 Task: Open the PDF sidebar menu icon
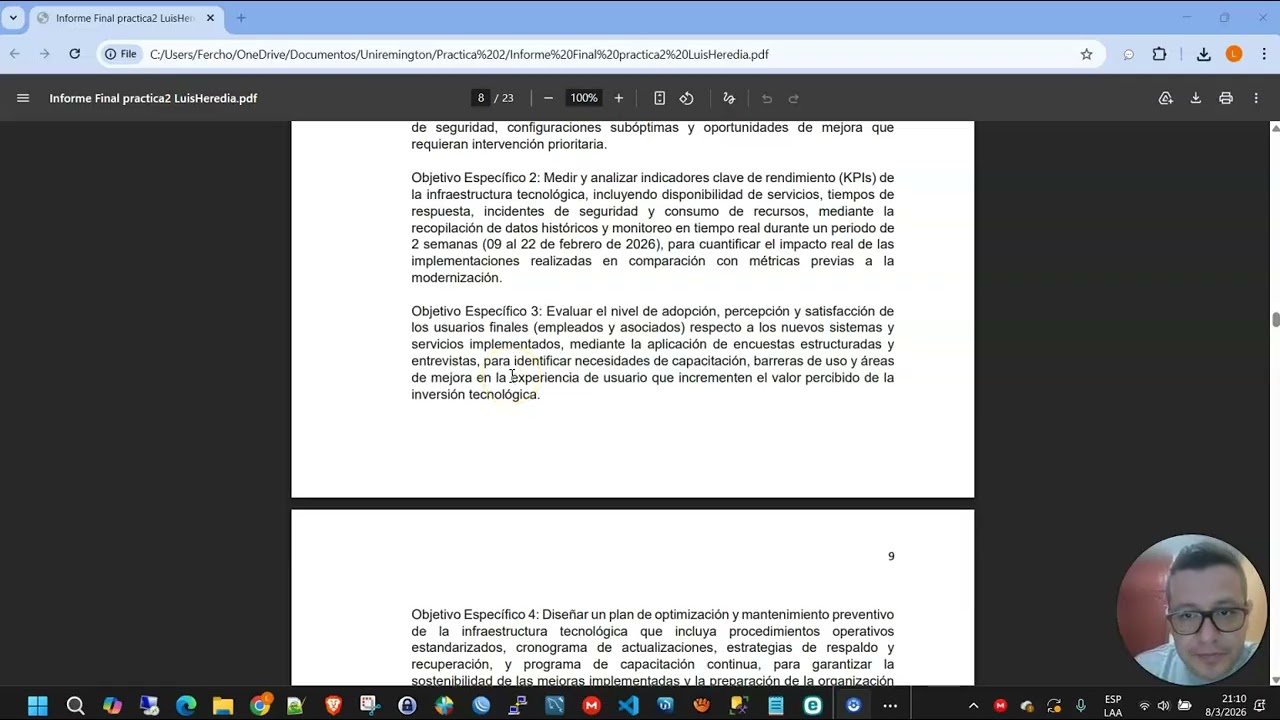click(x=23, y=98)
